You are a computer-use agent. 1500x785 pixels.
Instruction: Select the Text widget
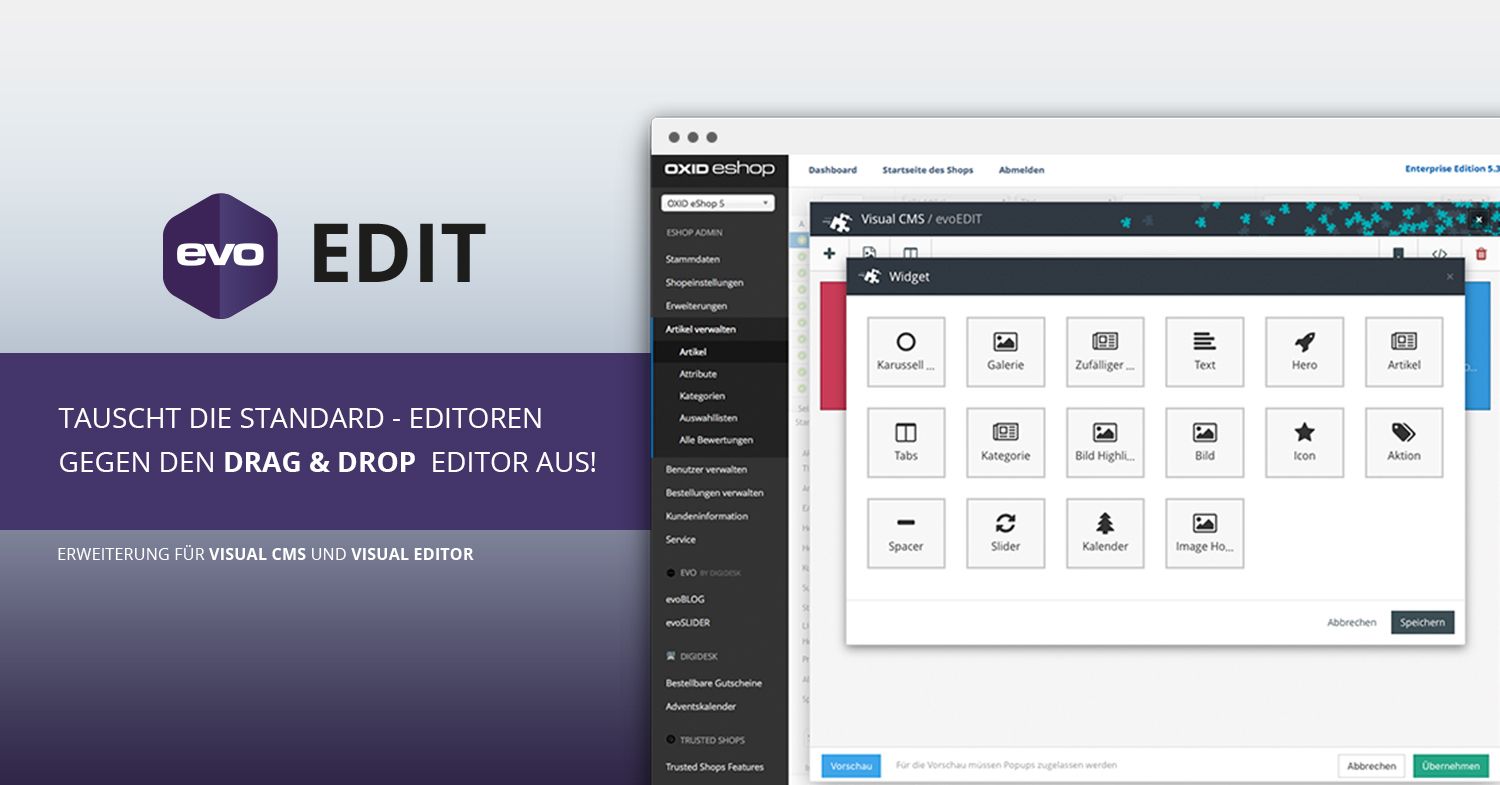[x=1204, y=352]
